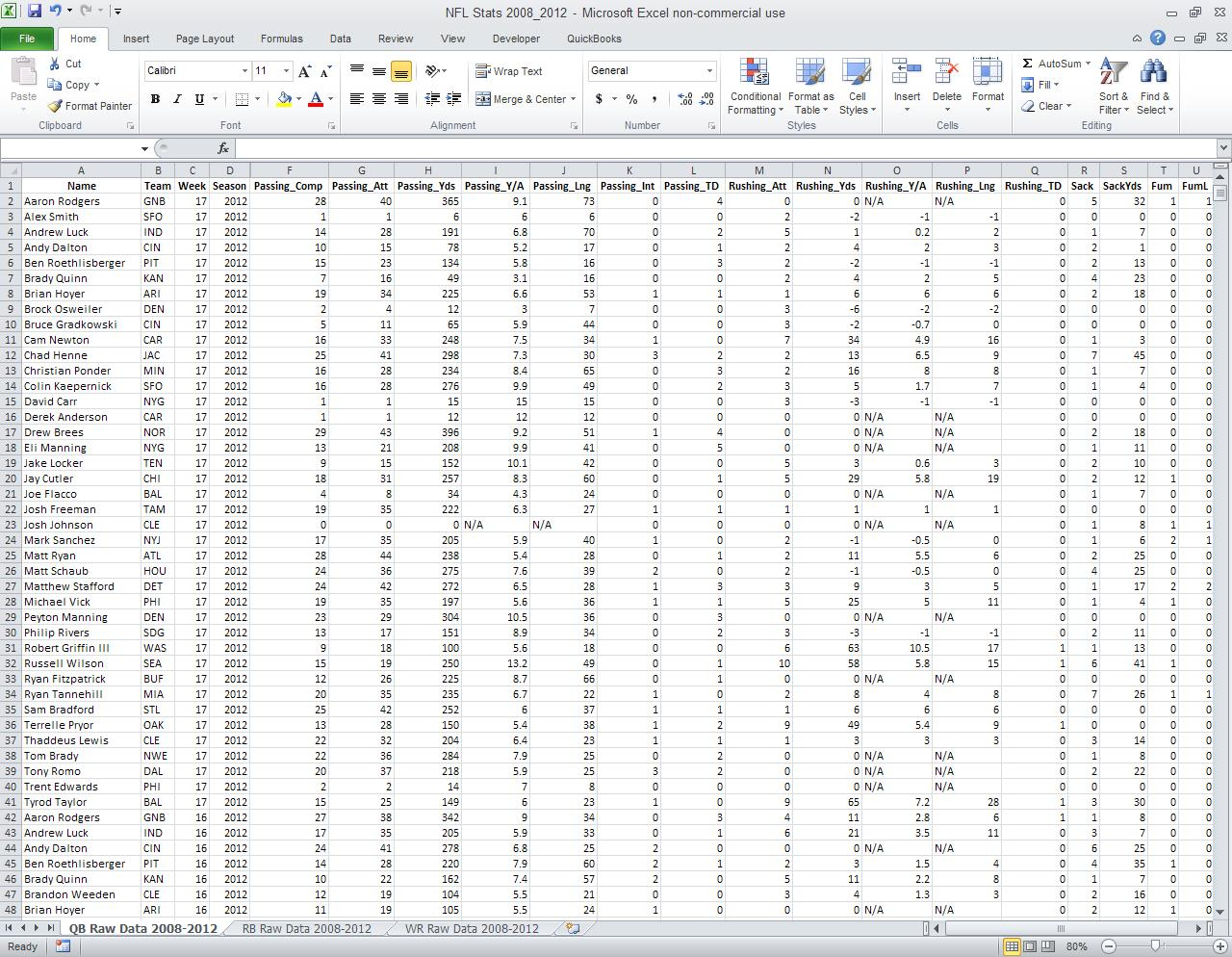The width and height of the screenshot is (1232, 957).
Task: Toggle Wrap Text on cells
Action: click(x=509, y=71)
